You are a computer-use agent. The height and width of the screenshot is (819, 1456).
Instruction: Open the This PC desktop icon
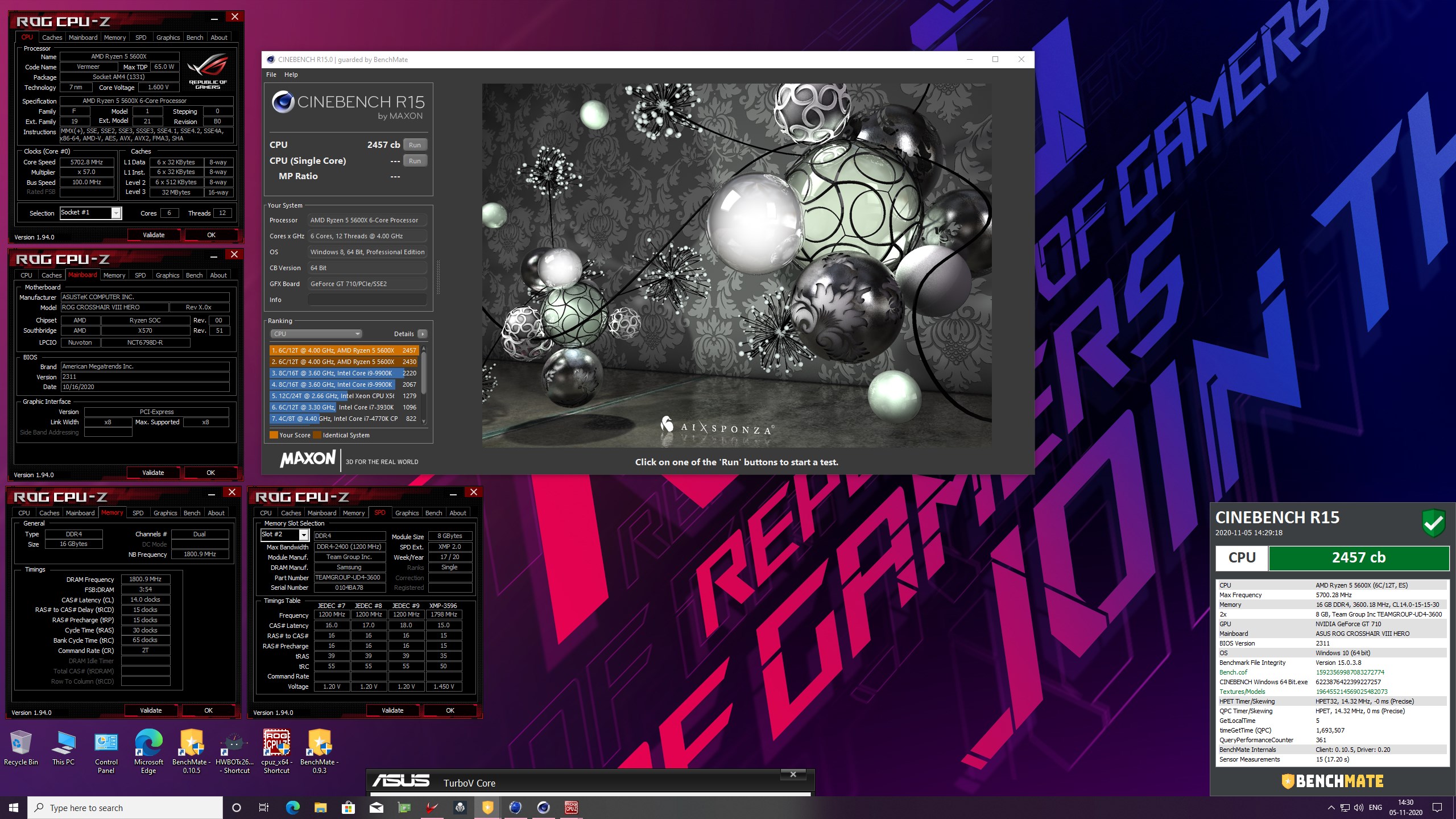[x=63, y=748]
